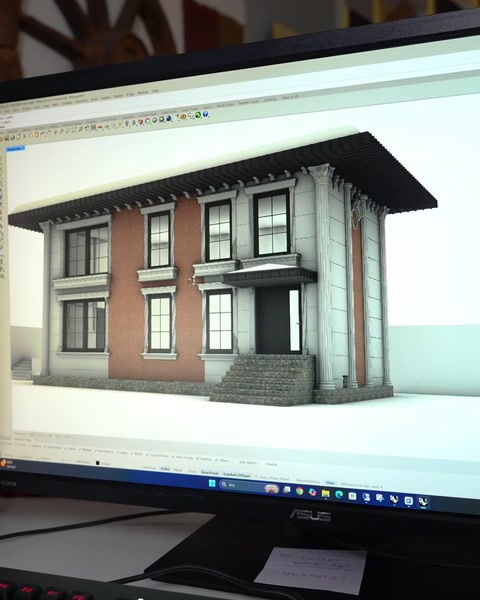Toggle the Polysurfaces selection filter checkbox

[53, 447]
